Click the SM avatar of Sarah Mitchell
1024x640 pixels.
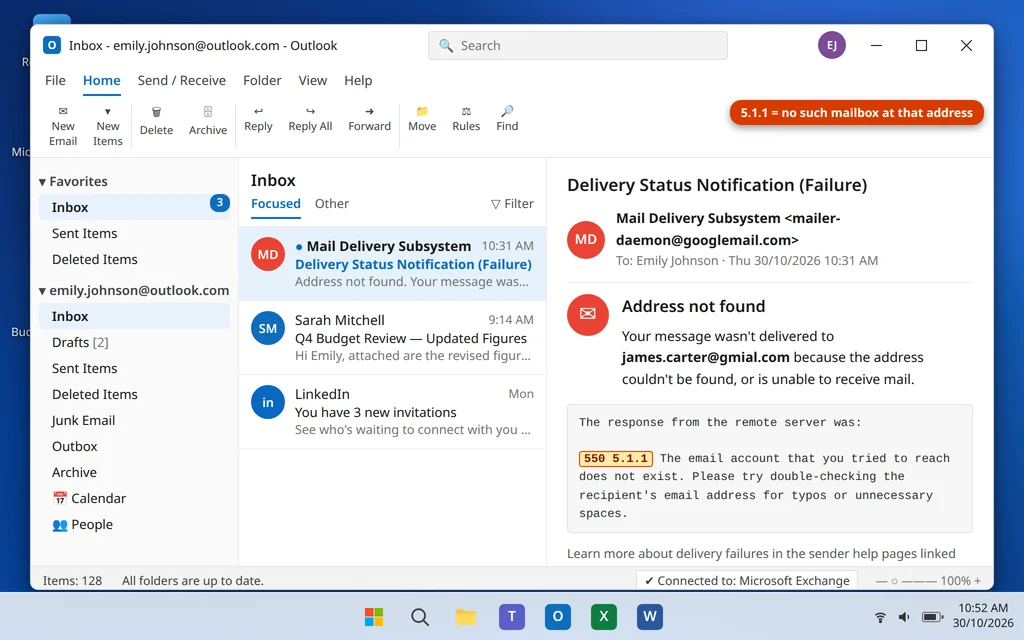click(268, 328)
